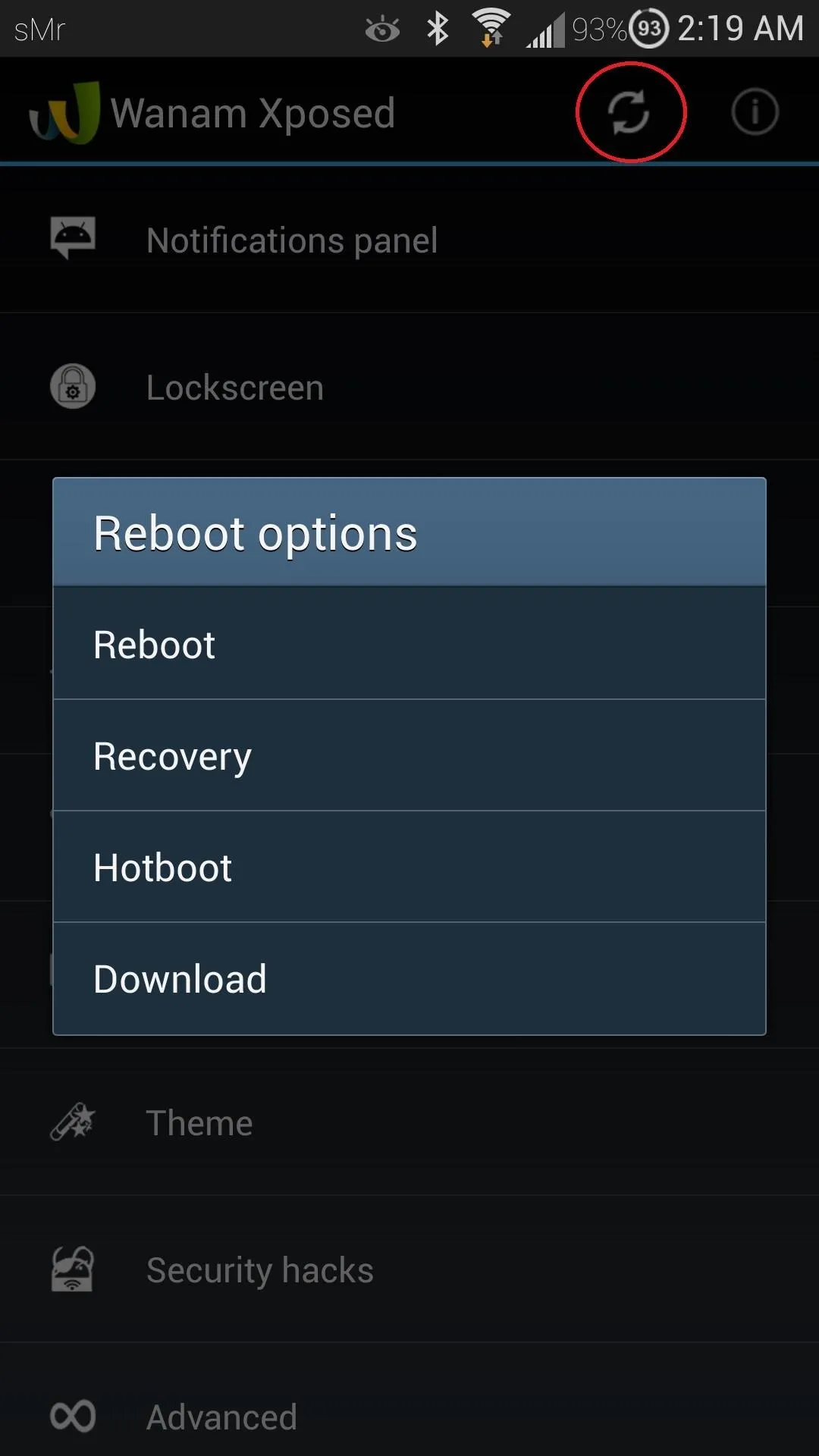Tap the Wanam Xposed app logo

click(x=64, y=112)
